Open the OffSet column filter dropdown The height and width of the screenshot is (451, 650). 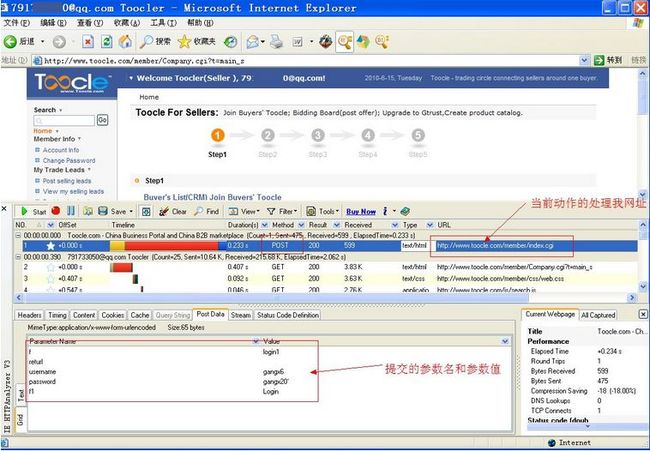[x=51, y=225]
